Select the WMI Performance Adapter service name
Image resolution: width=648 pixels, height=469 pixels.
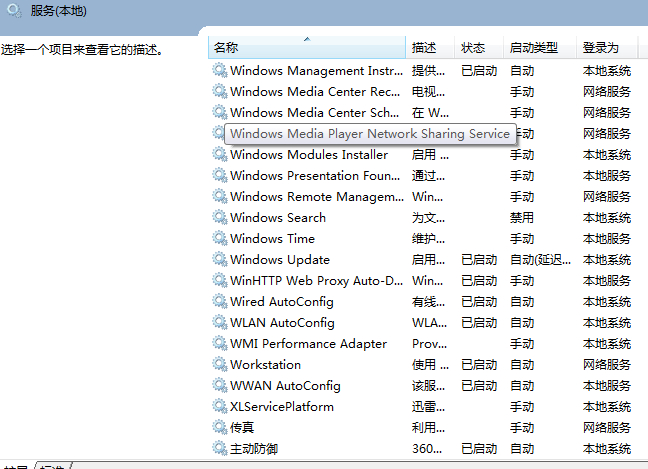click(308, 344)
